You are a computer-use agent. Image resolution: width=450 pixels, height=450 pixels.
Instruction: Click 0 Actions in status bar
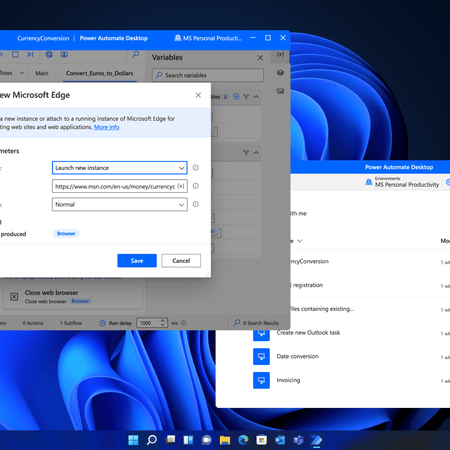[x=33, y=323]
